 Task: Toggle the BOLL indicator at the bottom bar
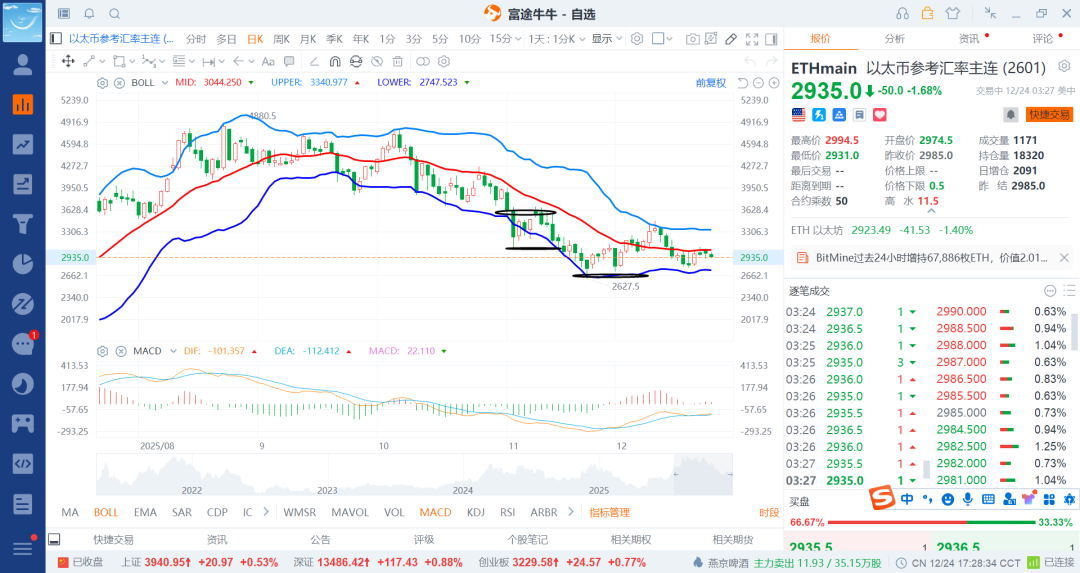(106, 512)
